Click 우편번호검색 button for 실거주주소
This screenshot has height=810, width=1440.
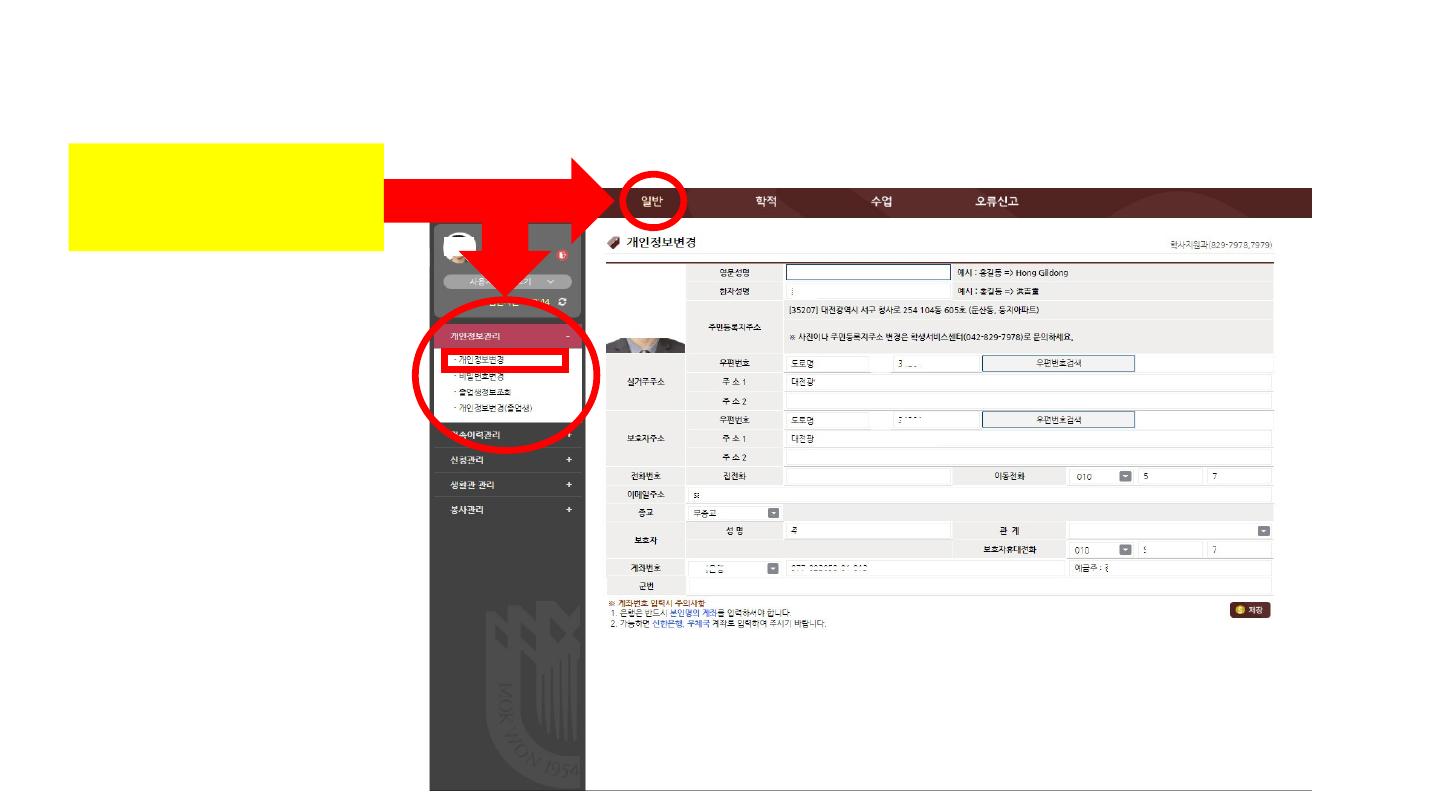tap(1058, 364)
